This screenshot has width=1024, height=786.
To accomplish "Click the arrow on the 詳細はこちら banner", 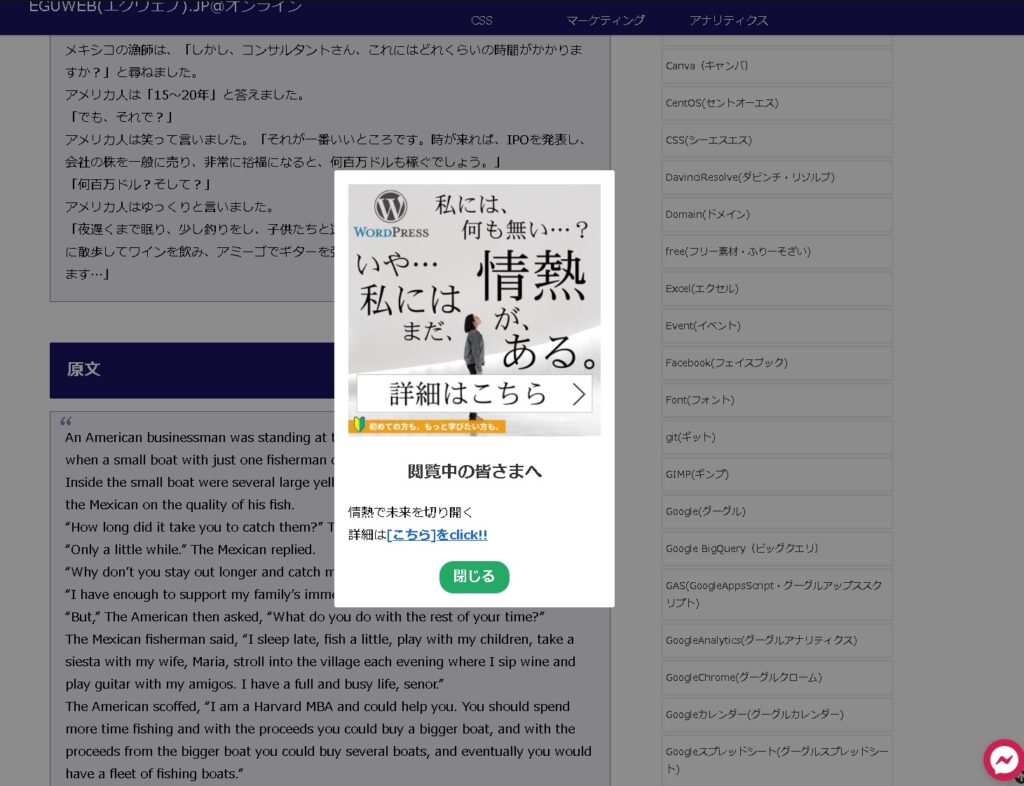I will click(578, 394).
